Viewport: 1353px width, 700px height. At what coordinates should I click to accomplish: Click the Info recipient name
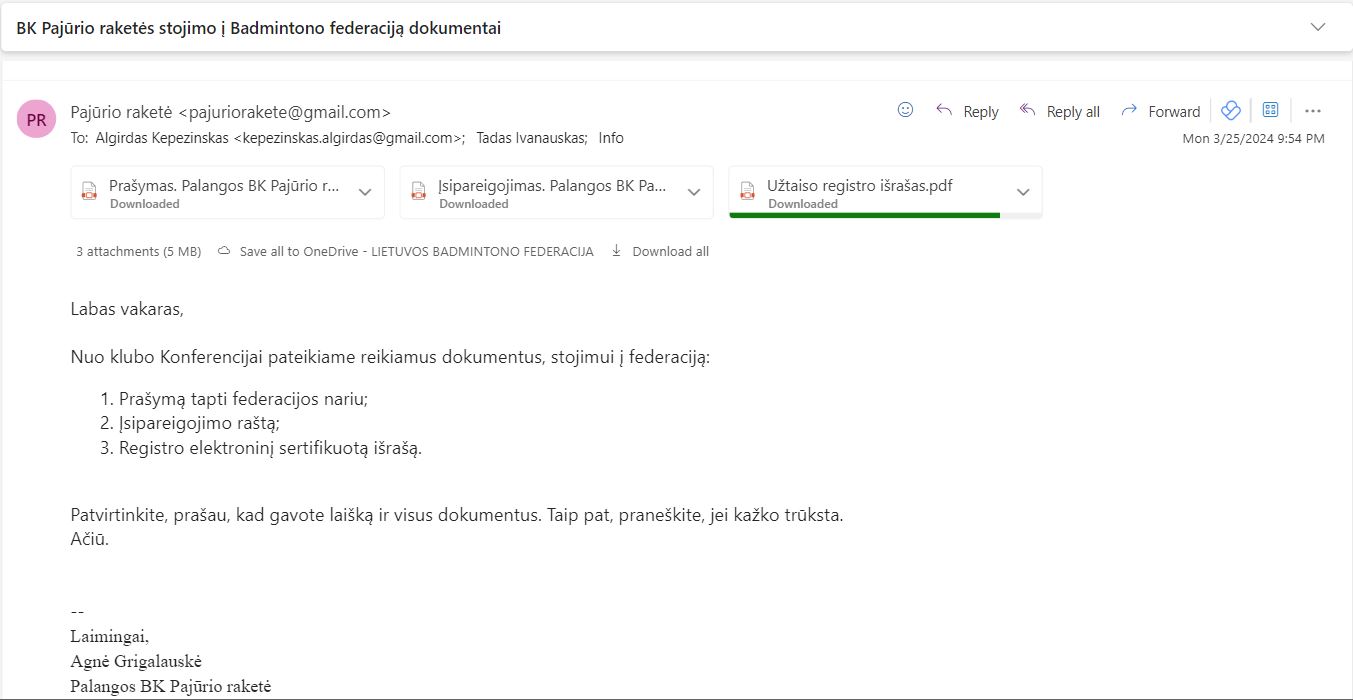pyautogui.click(x=611, y=138)
